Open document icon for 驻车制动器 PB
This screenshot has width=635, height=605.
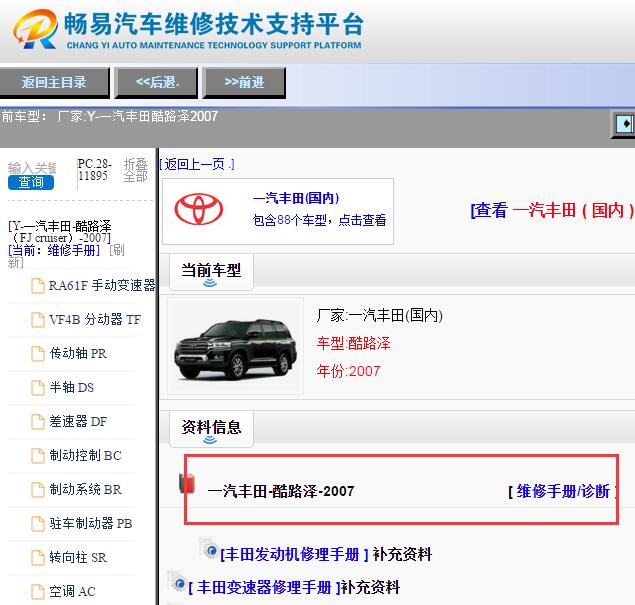click(38, 524)
